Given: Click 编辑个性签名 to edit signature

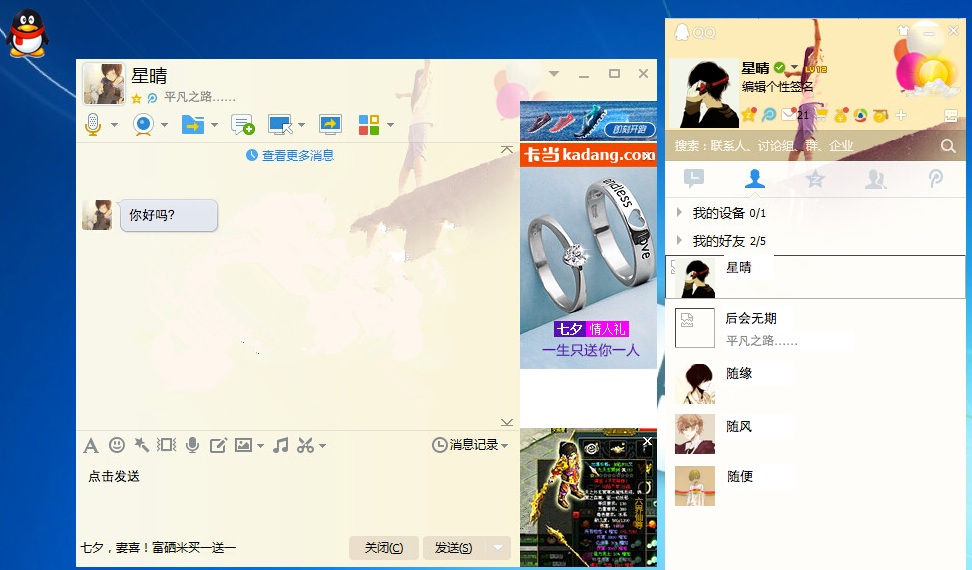Looking at the screenshot, I should coord(777,87).
